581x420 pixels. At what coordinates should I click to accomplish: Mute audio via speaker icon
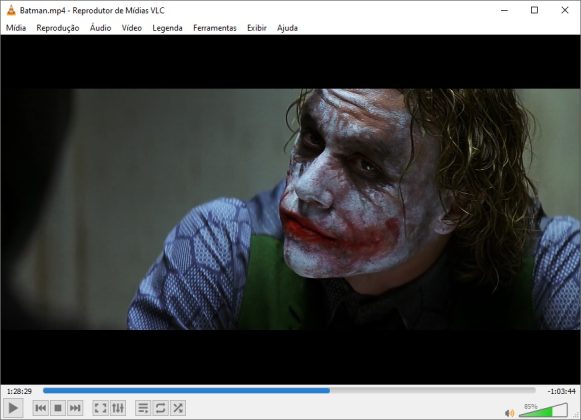(x=510, y=413)
